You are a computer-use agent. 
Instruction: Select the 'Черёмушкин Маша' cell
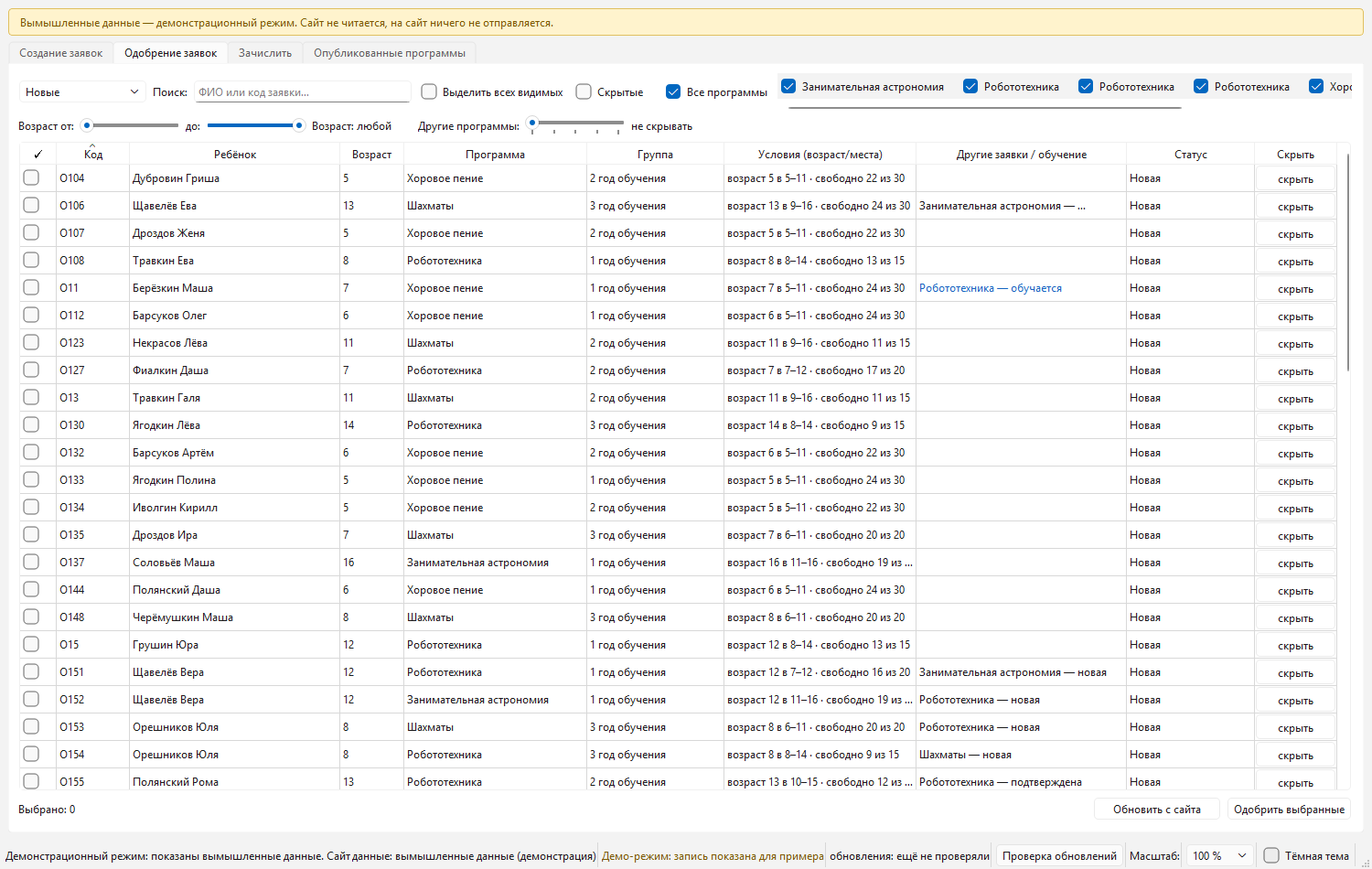(x=235, y=617)
